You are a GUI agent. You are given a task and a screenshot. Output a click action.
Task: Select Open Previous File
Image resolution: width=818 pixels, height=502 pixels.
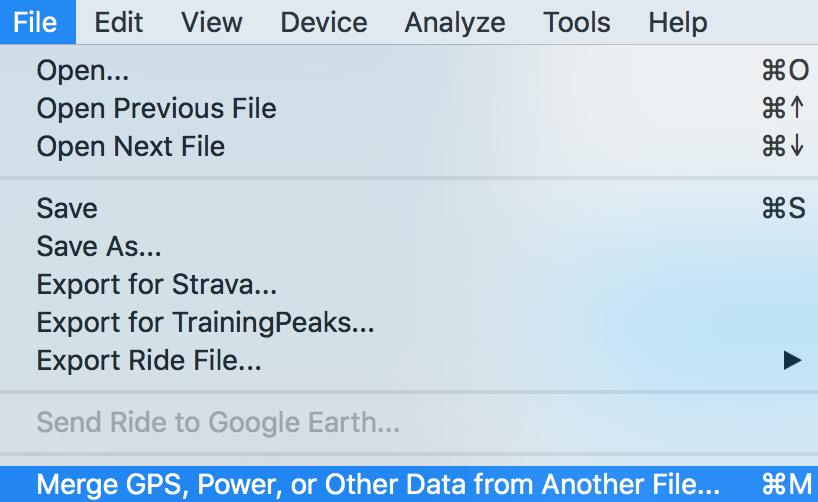click(156, 108)
